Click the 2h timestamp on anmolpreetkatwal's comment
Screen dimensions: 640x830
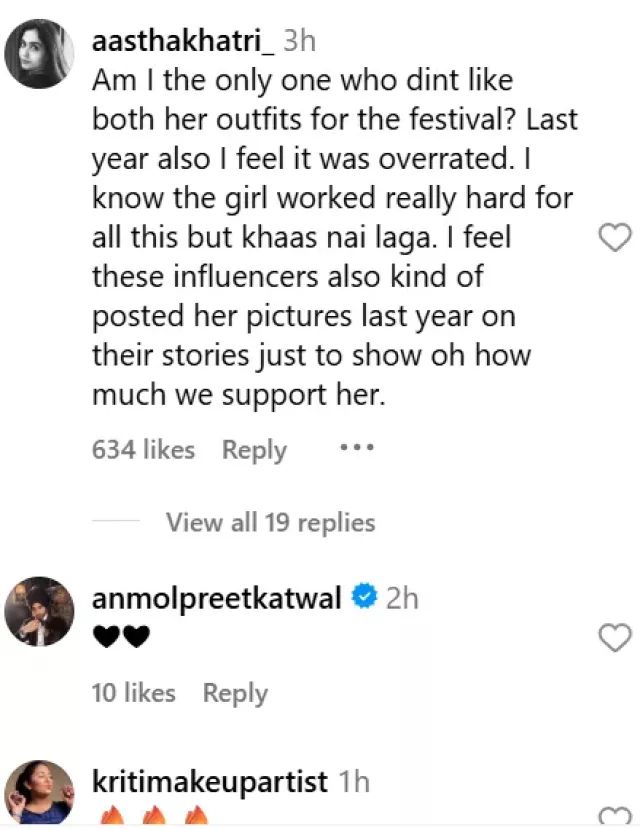click(x=401, y=598)
